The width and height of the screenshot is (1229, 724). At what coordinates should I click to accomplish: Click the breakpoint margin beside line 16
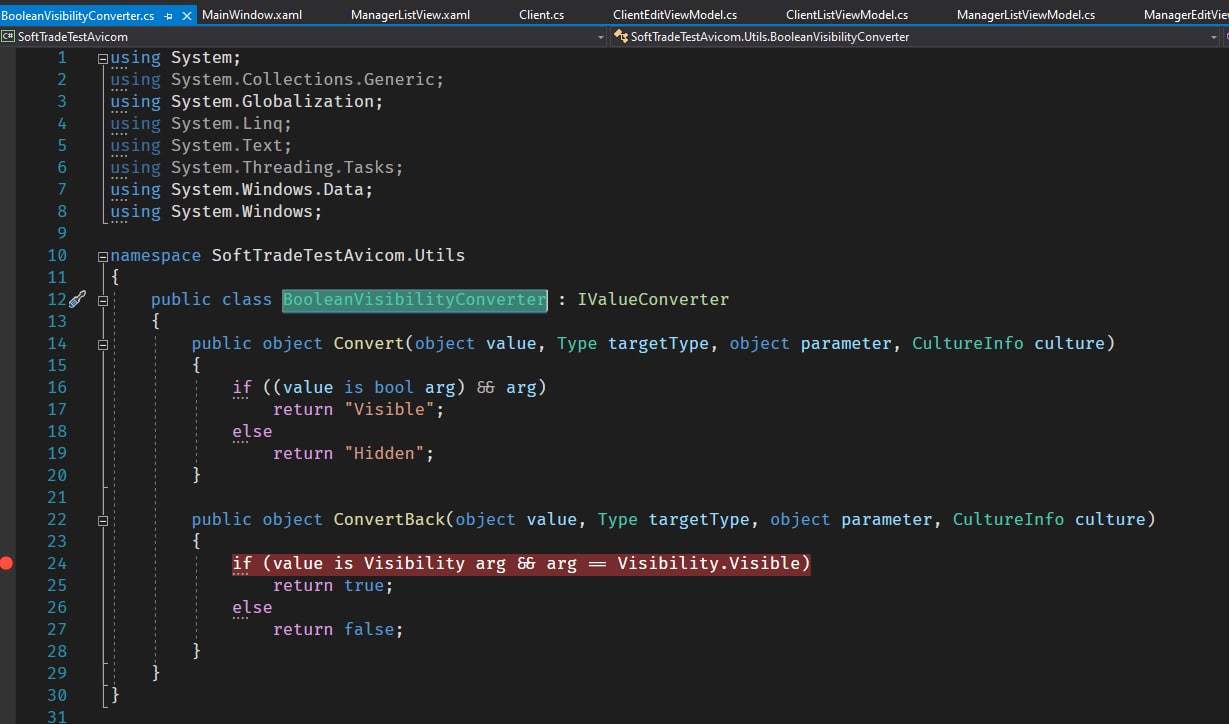pyautogui.click(x=7, y=388)
